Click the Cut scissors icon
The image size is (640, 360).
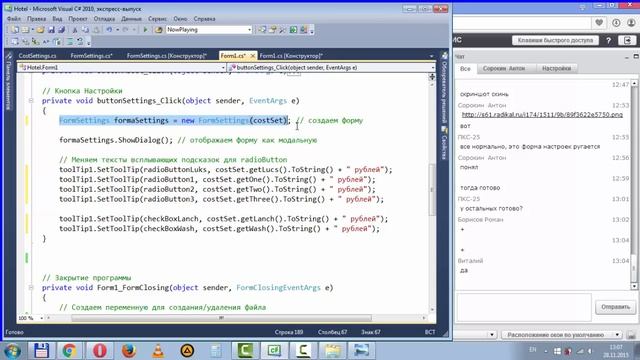point(75,30)
